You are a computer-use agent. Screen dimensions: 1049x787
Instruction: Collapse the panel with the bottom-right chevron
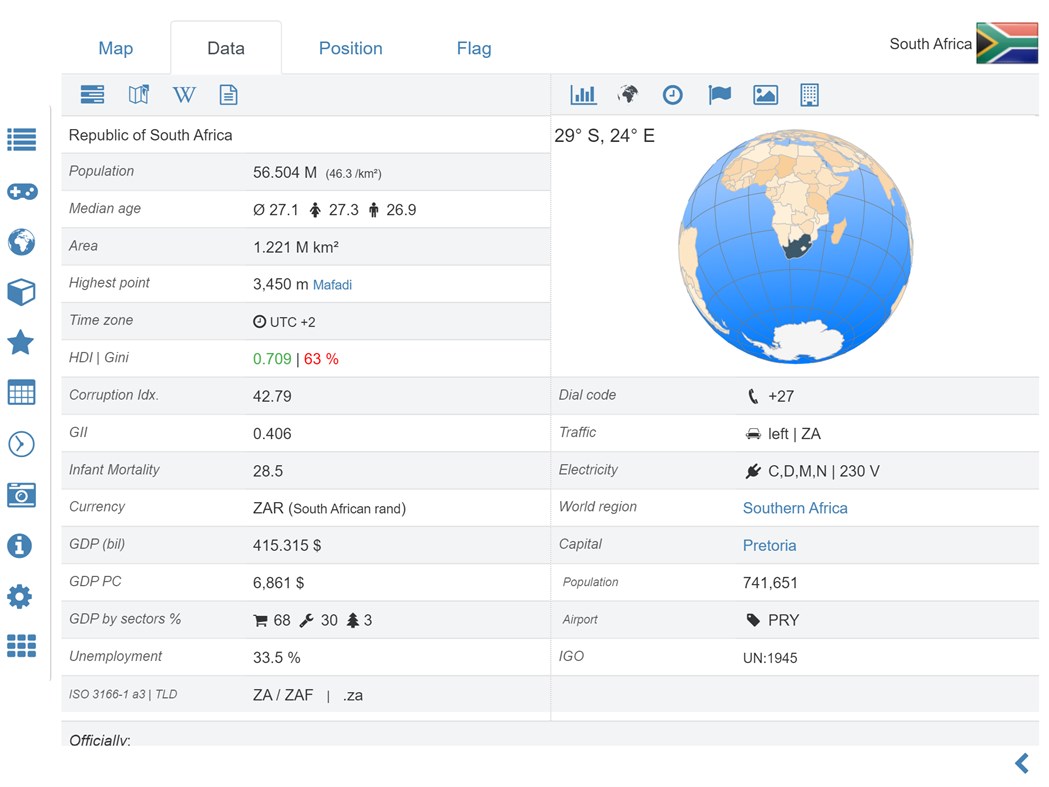[1021, 762]
